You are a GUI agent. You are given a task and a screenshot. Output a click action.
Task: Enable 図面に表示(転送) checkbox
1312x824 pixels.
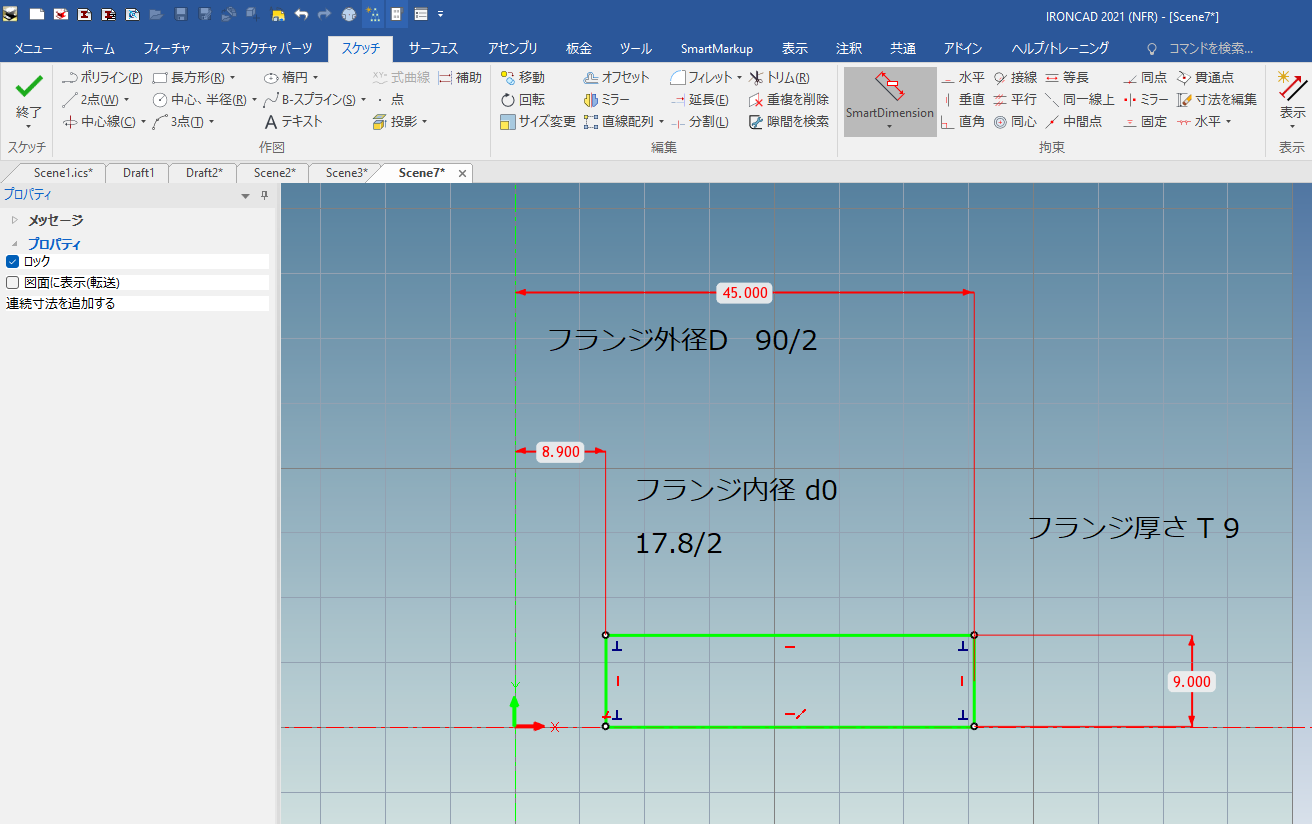pyautogui.click(x=13, y=283)
